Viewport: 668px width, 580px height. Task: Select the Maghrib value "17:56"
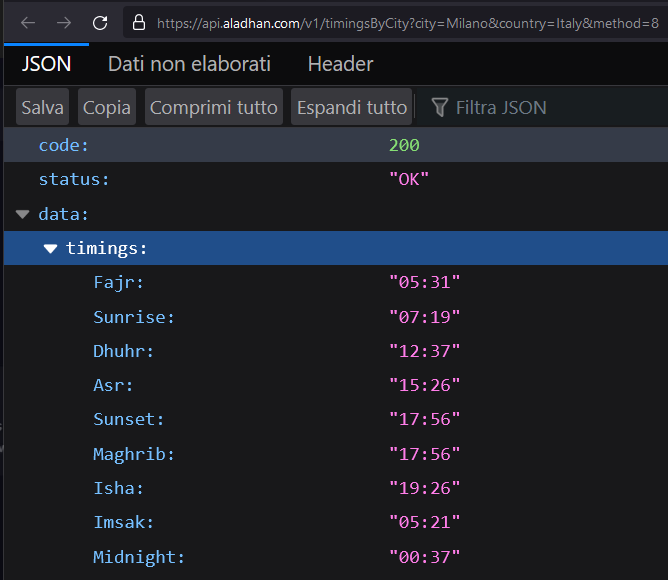[x=425, y=454]
